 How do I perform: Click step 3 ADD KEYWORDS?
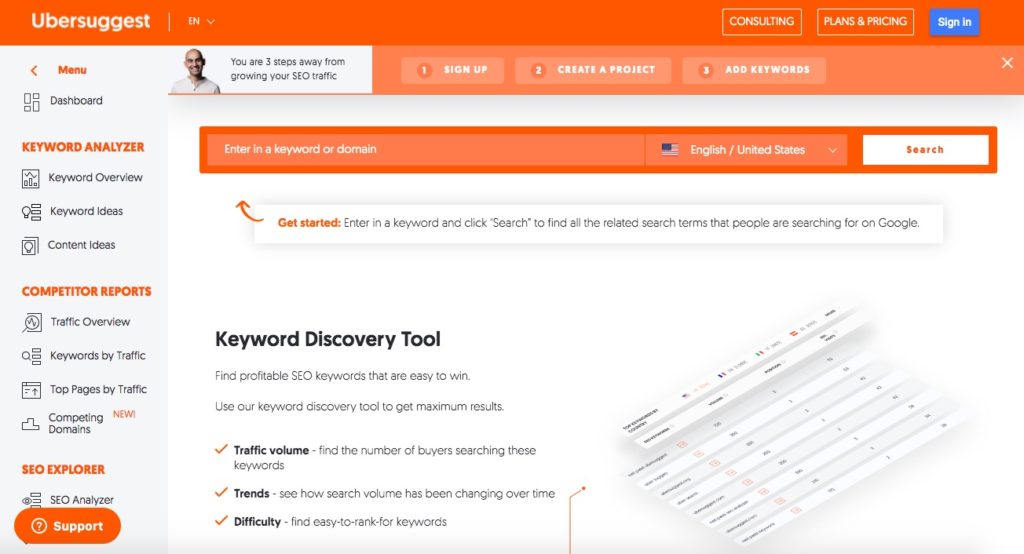754,70
